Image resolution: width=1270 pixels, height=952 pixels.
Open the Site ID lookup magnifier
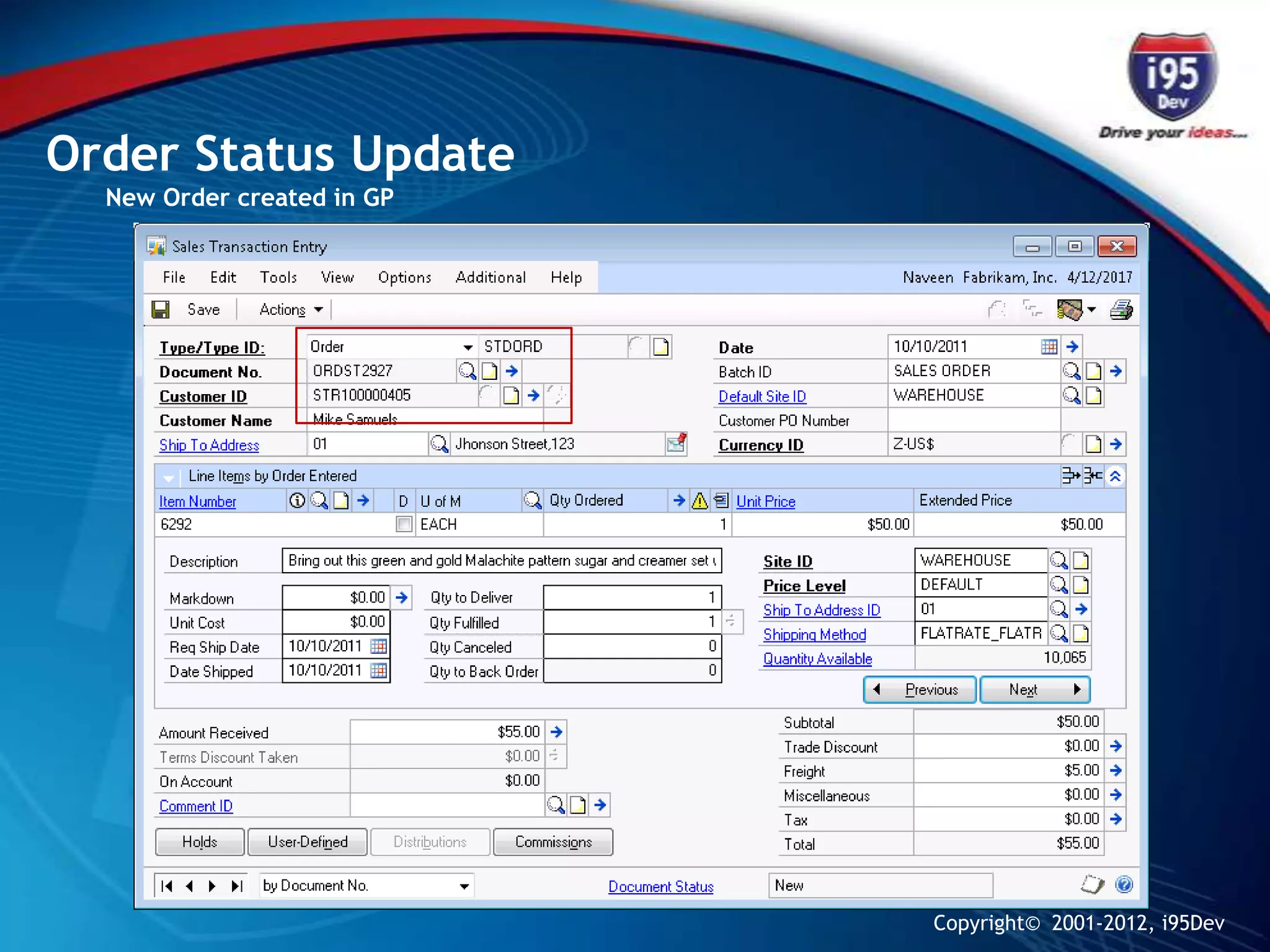coord(1059,560)
